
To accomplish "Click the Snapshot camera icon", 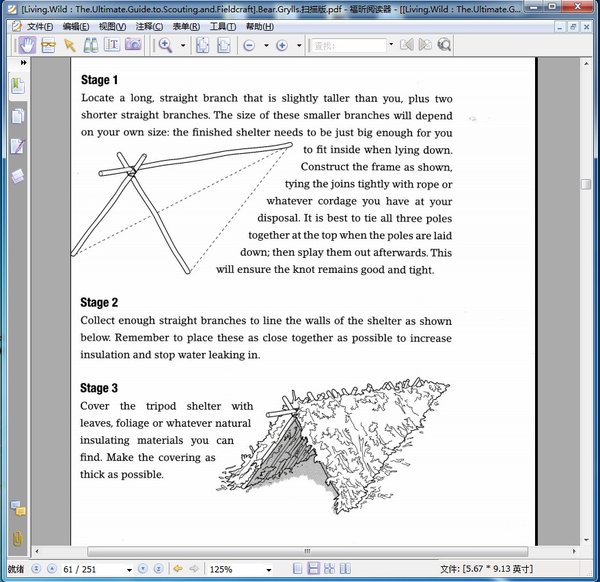I will [x=132, y=45].
